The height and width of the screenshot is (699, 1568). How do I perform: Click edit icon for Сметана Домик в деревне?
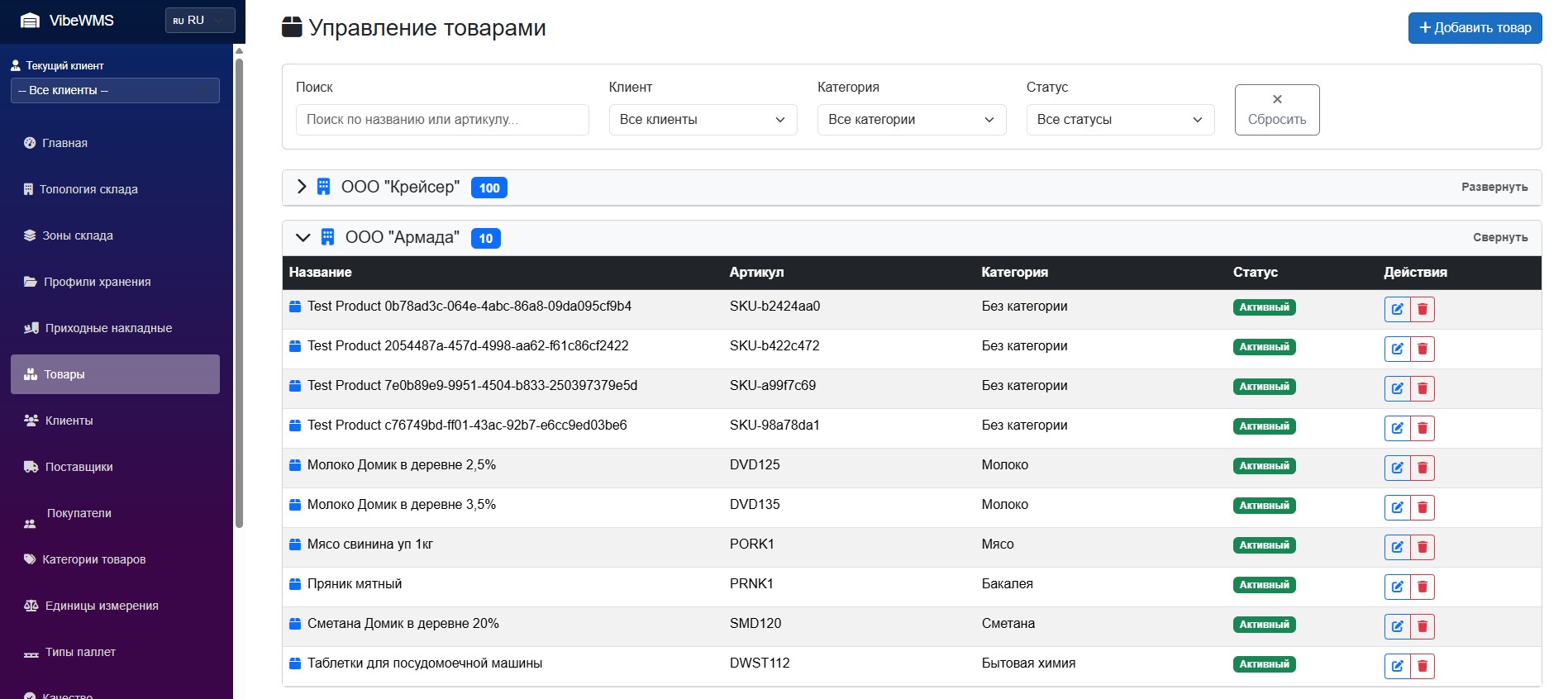[x=1397, y=626]
